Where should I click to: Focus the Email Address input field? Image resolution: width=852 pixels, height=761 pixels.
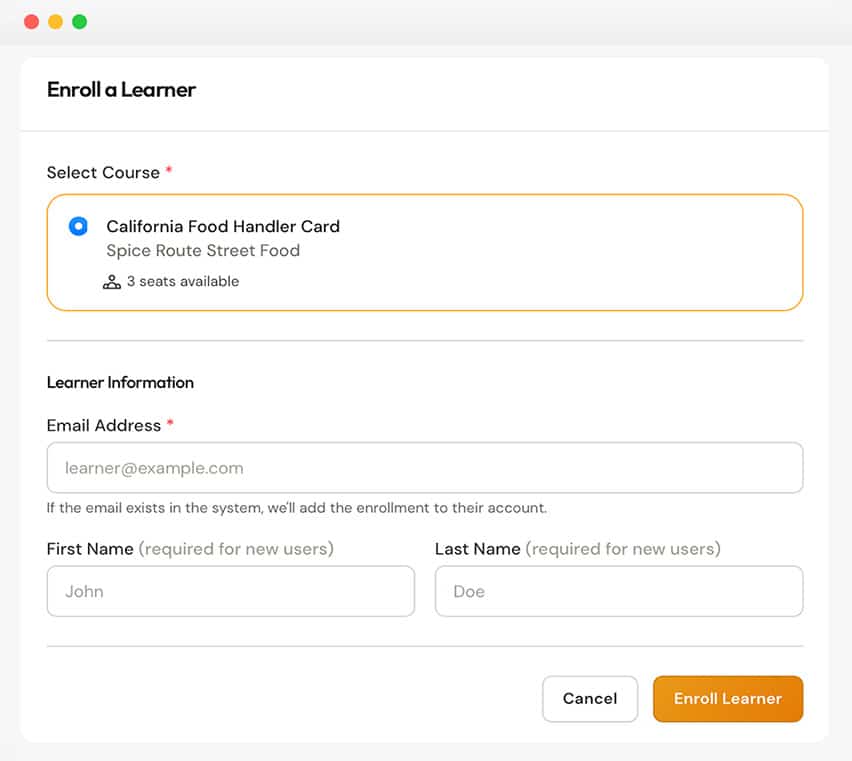(425, 468)
